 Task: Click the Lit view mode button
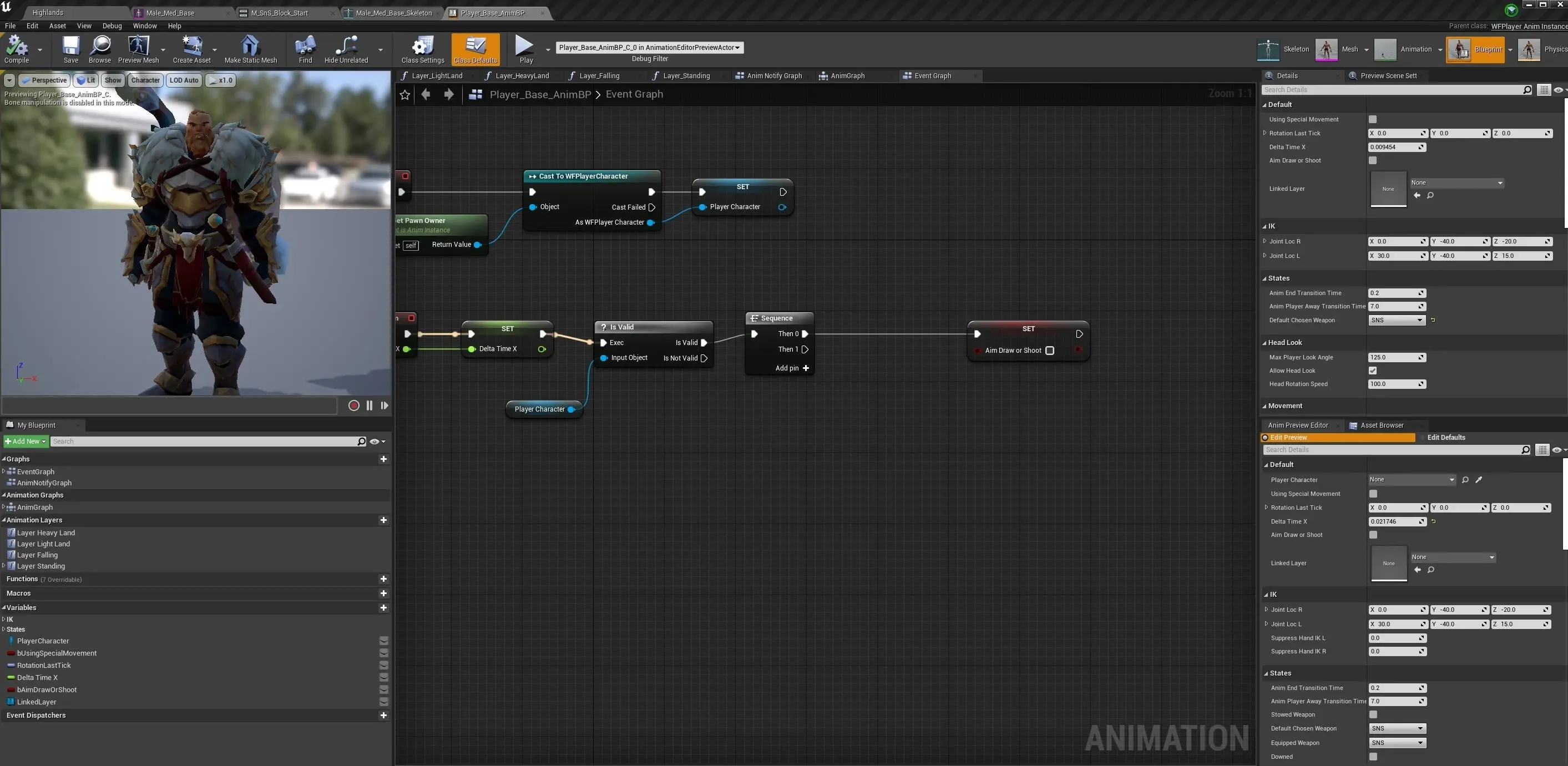(87, 80)
